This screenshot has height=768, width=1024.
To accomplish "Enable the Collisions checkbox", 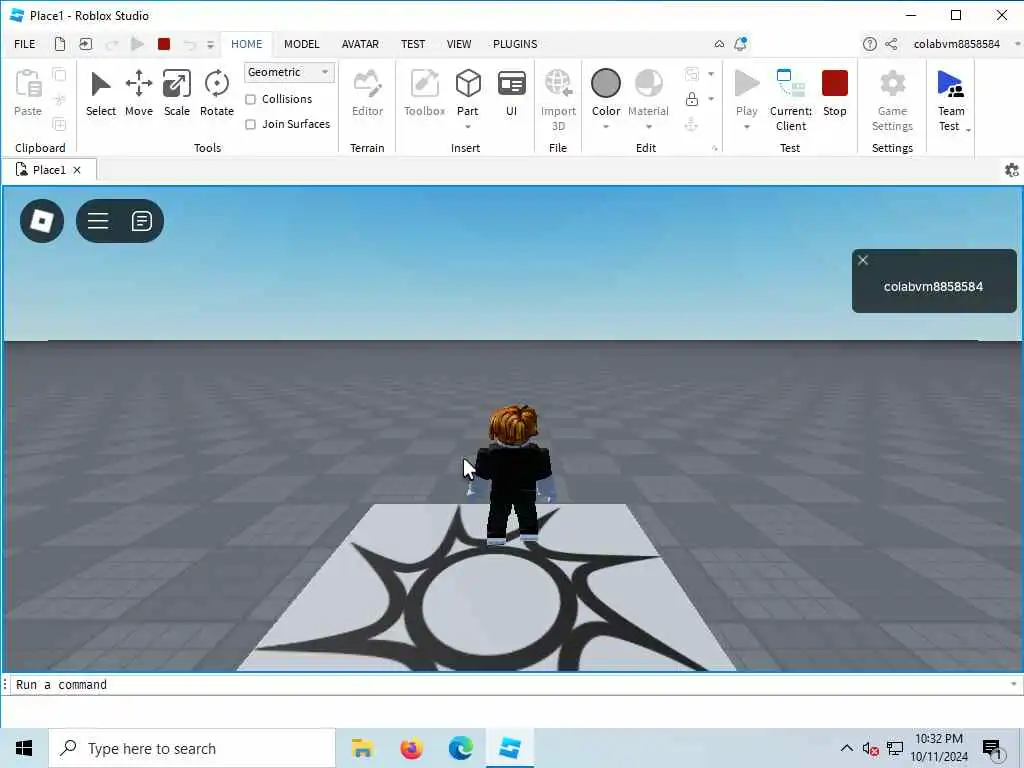I will coord(250,99).
